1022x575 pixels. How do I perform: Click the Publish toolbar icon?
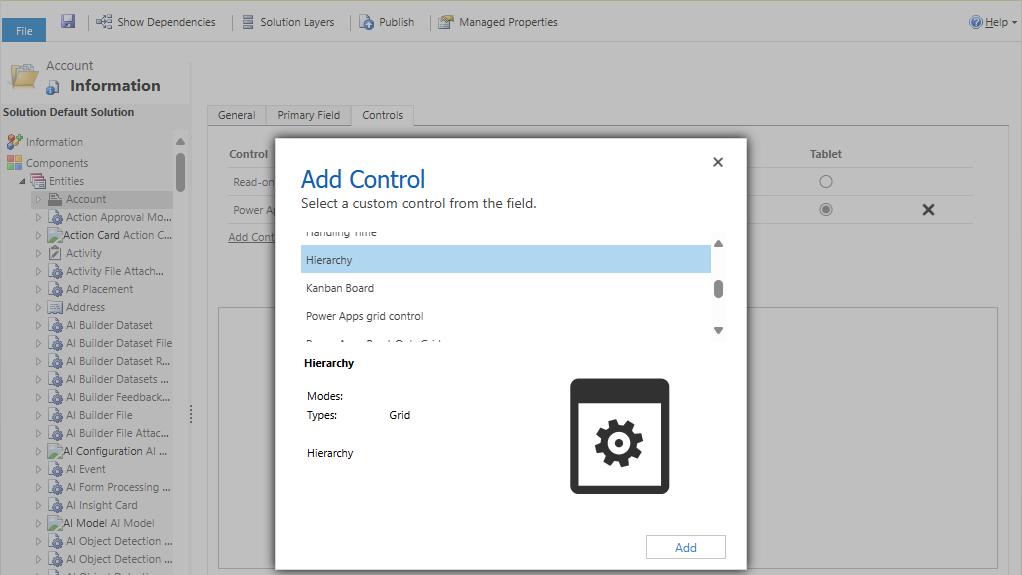click(x=367, y=22)
